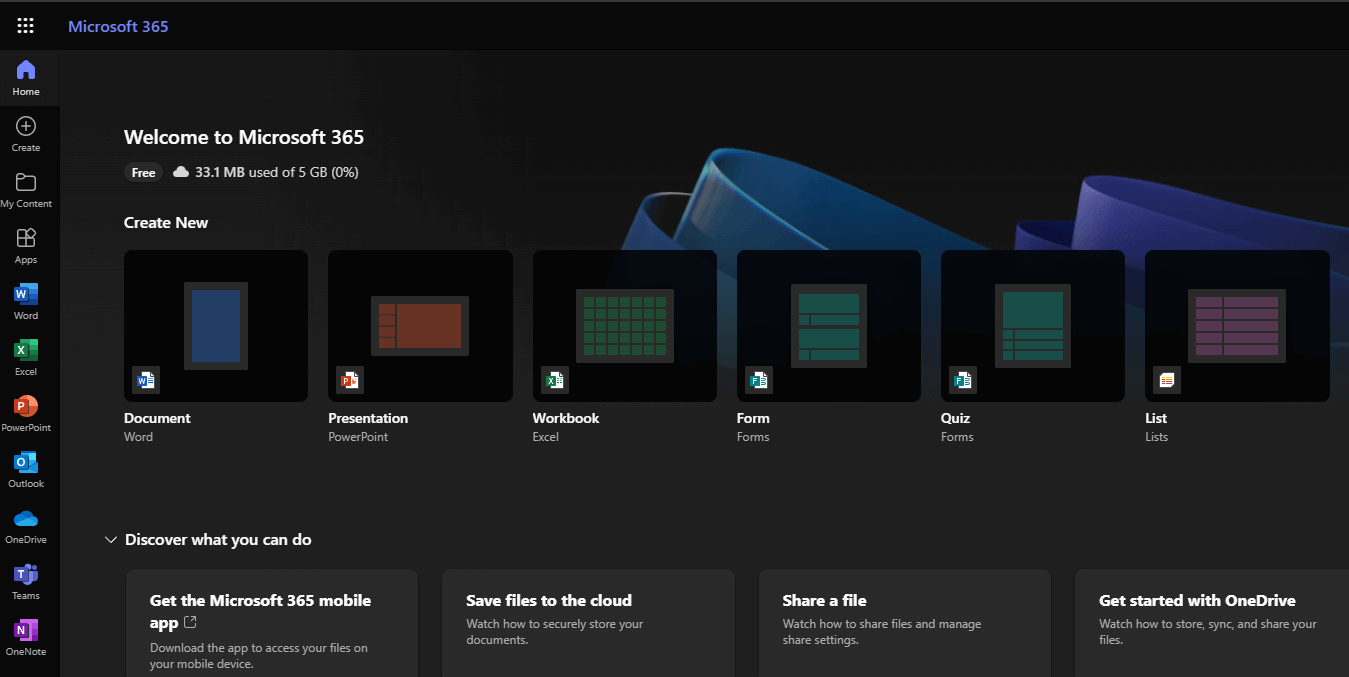Open the Create panel from the sidebar
This screenshot has width=1349, height=677.
(25, 133)
